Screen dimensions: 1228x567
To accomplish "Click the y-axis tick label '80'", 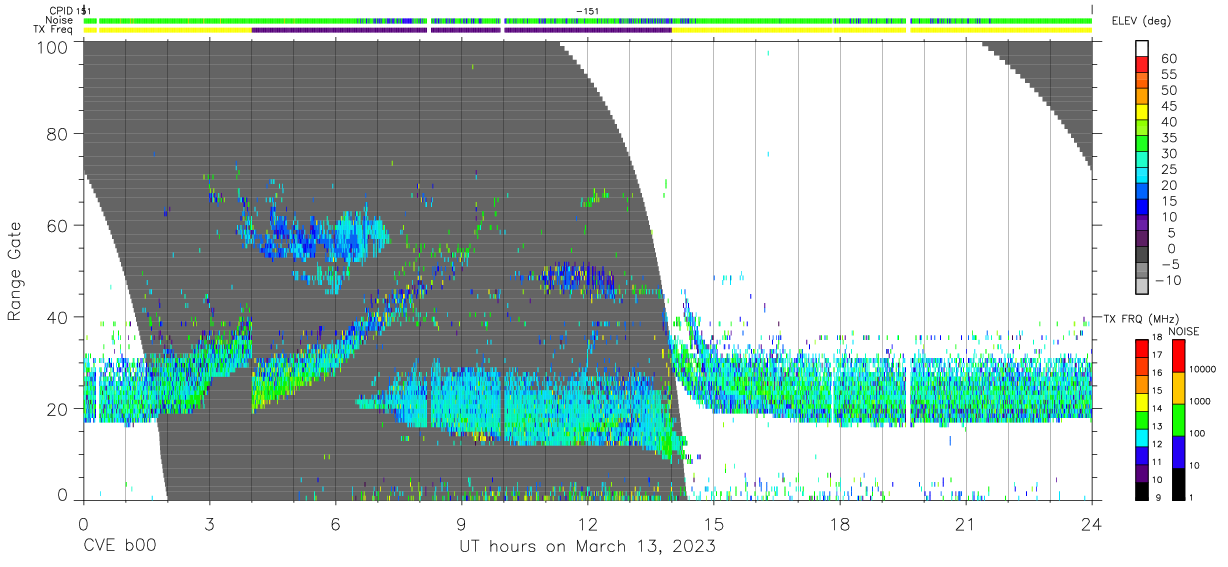I will tap(58, 134).
